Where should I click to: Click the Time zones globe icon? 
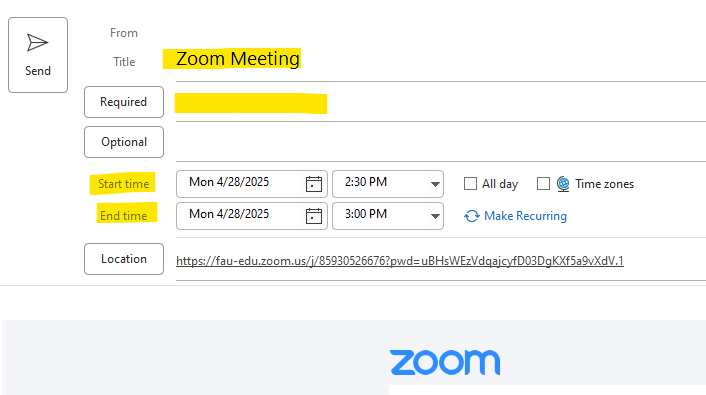coord(563,184)
